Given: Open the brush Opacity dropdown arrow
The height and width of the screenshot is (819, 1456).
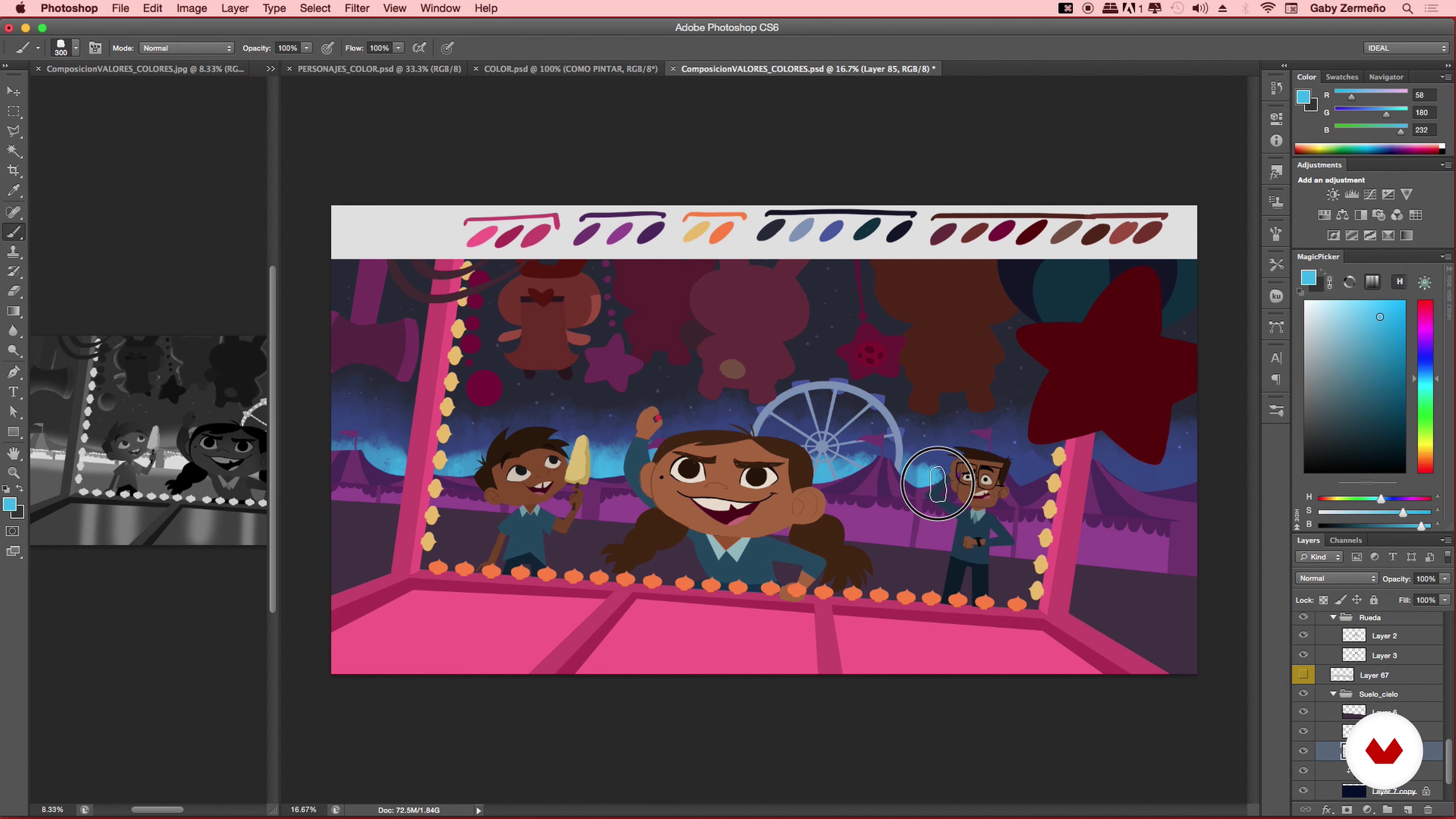Looking at the screenshot, I should point(306,48).
